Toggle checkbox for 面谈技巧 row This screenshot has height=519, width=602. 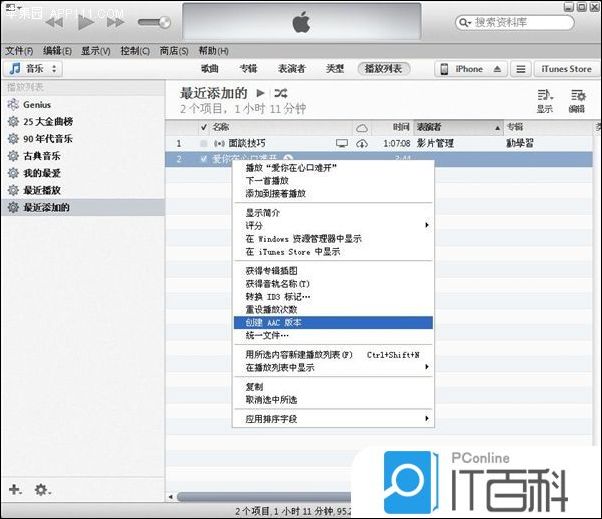[203, 144]
